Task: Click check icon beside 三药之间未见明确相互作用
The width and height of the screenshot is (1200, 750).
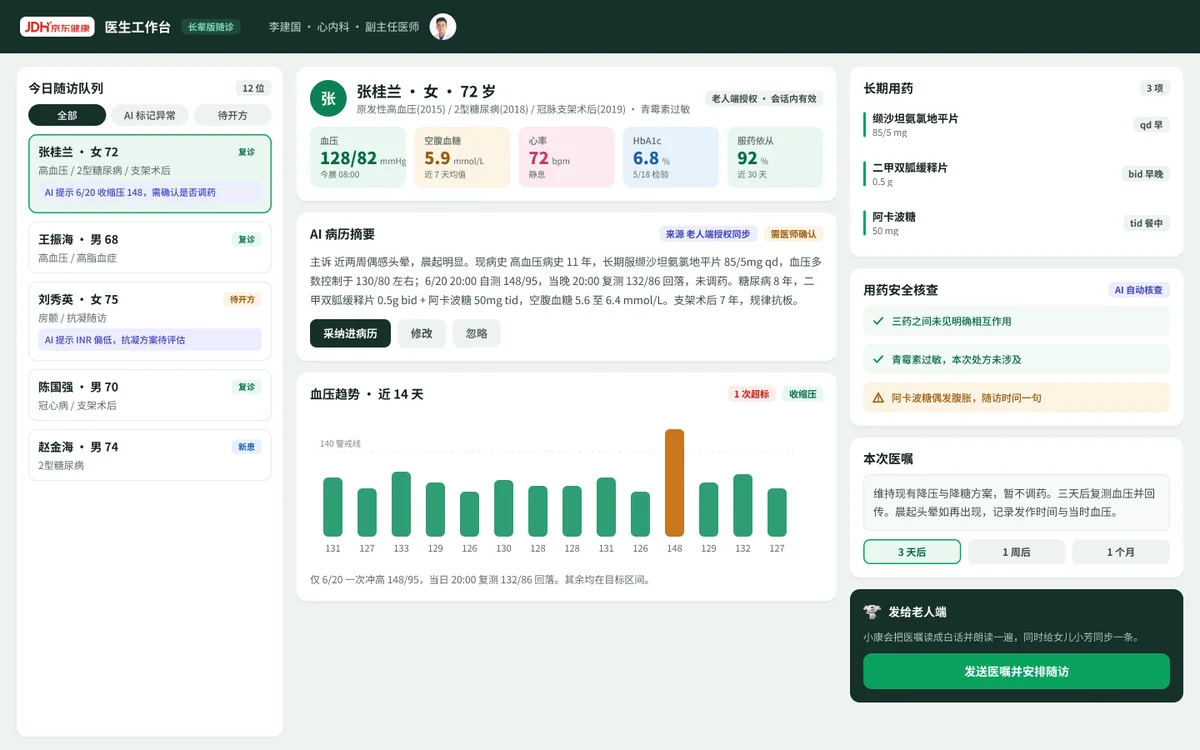Action: coord(878,321)
